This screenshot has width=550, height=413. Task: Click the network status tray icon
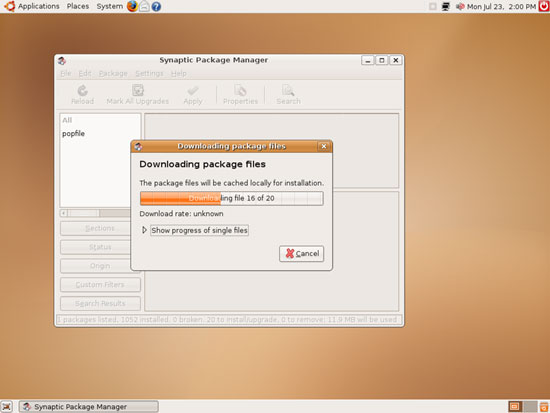445,6
